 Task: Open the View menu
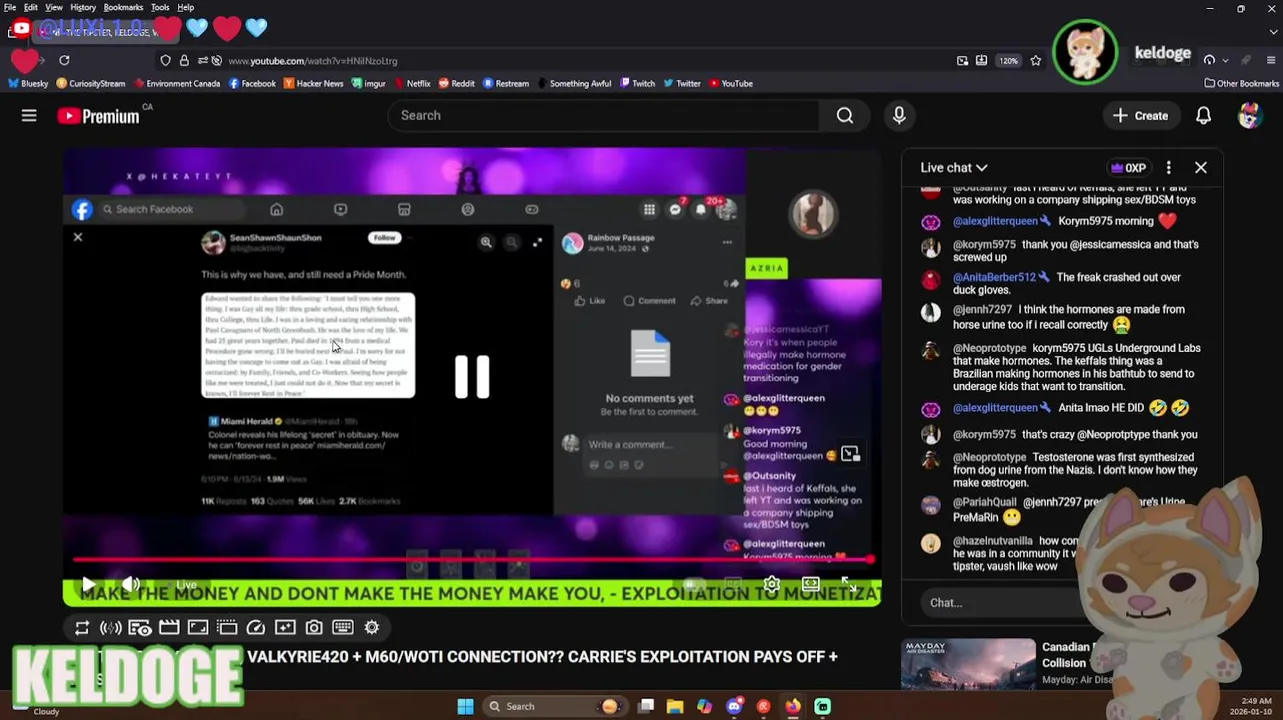[54, 7]
